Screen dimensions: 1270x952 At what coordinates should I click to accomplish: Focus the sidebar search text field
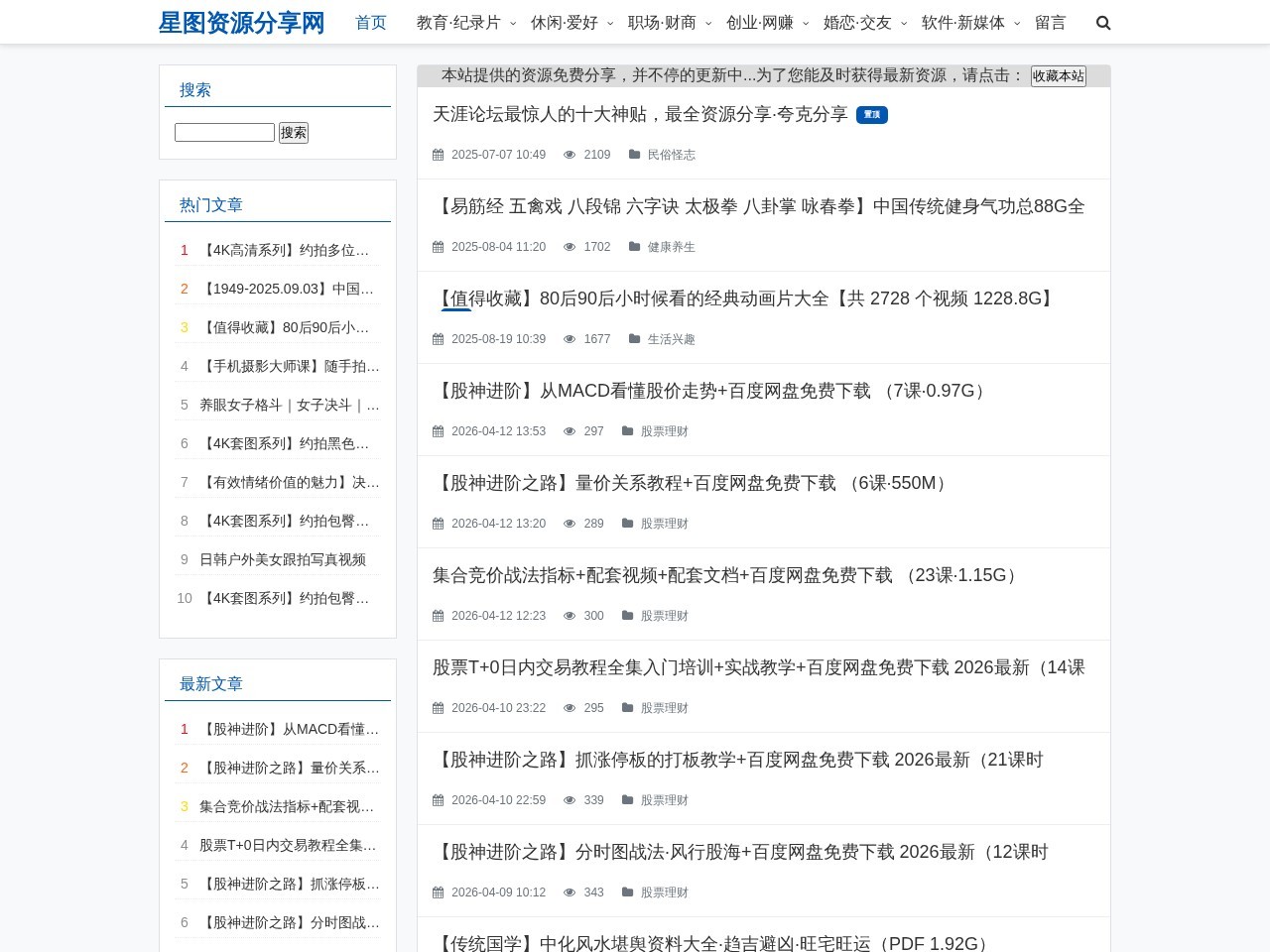click(224, 132)
